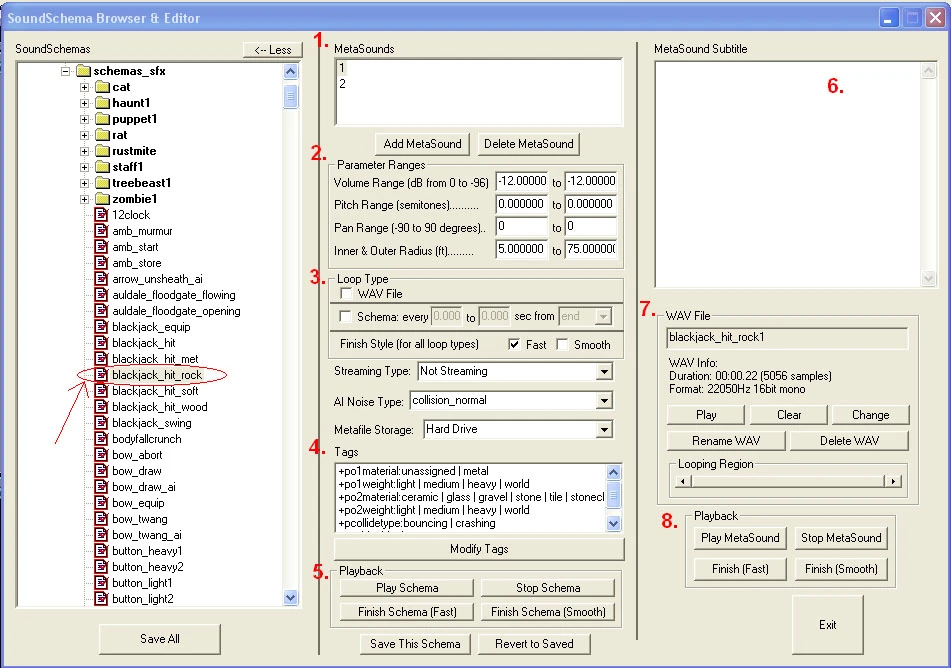The image size is (951, 668).
Task: Click the Change WAV button
Action: [870, 414]
